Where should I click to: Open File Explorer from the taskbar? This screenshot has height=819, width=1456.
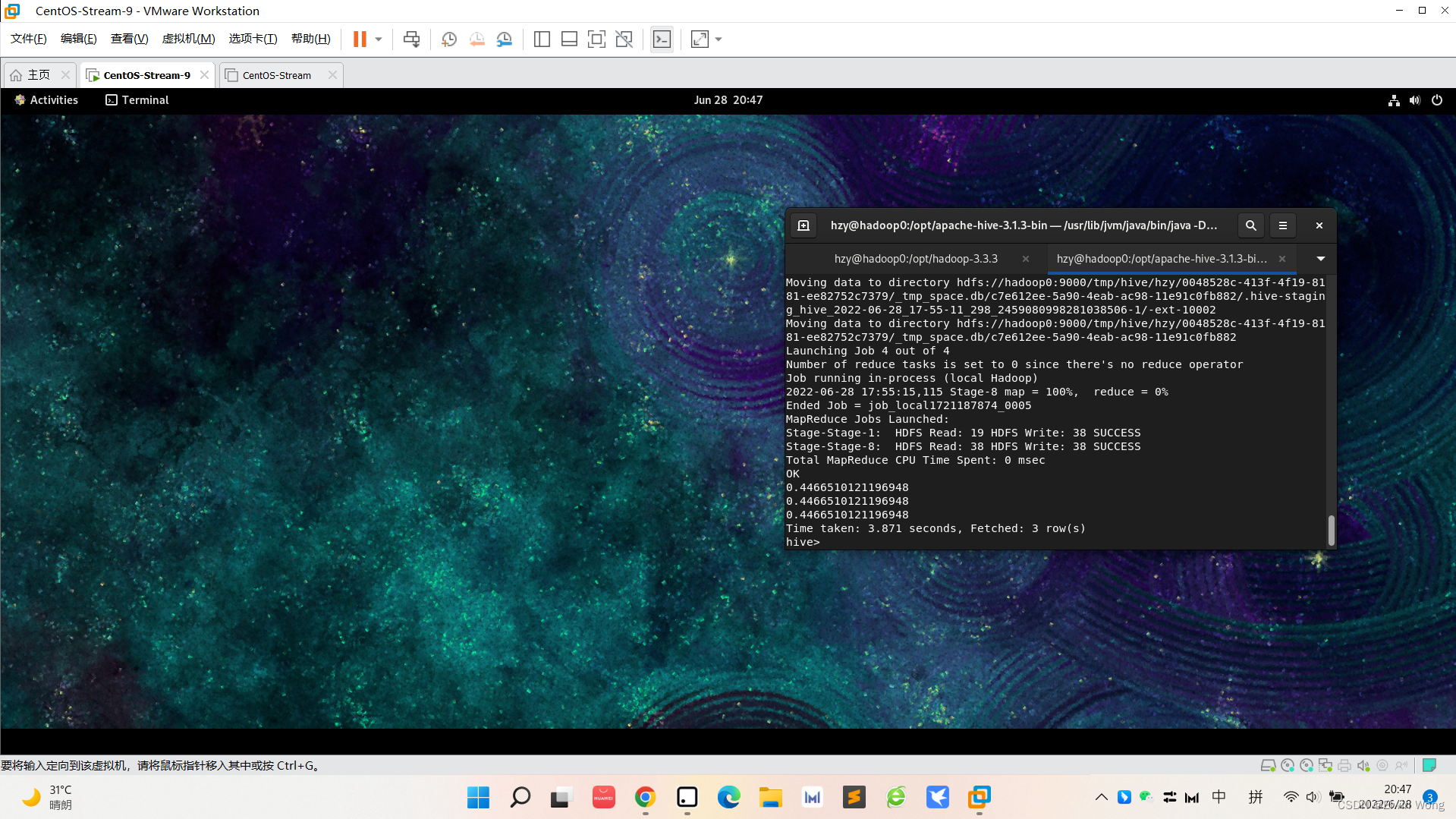click(x=770, y=797)
